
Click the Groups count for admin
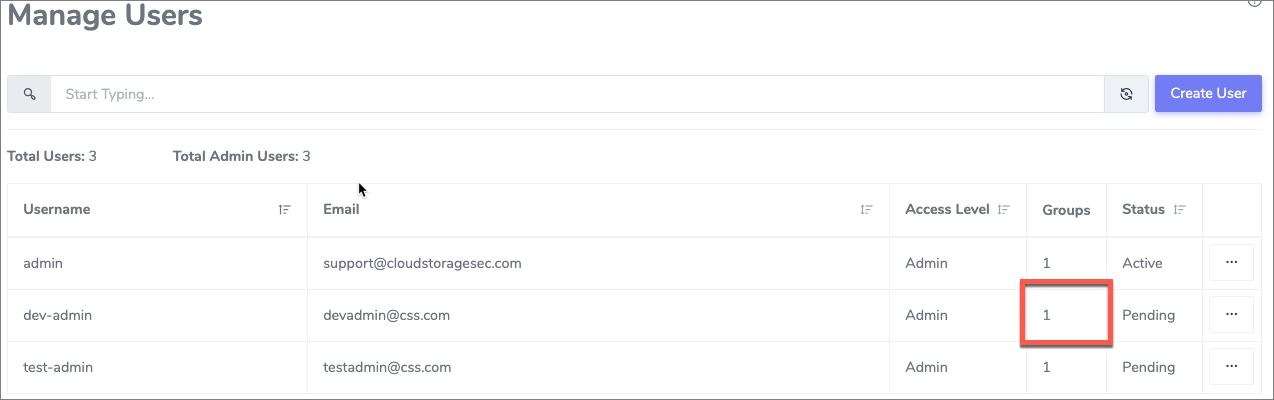(x=1047, y=263)
